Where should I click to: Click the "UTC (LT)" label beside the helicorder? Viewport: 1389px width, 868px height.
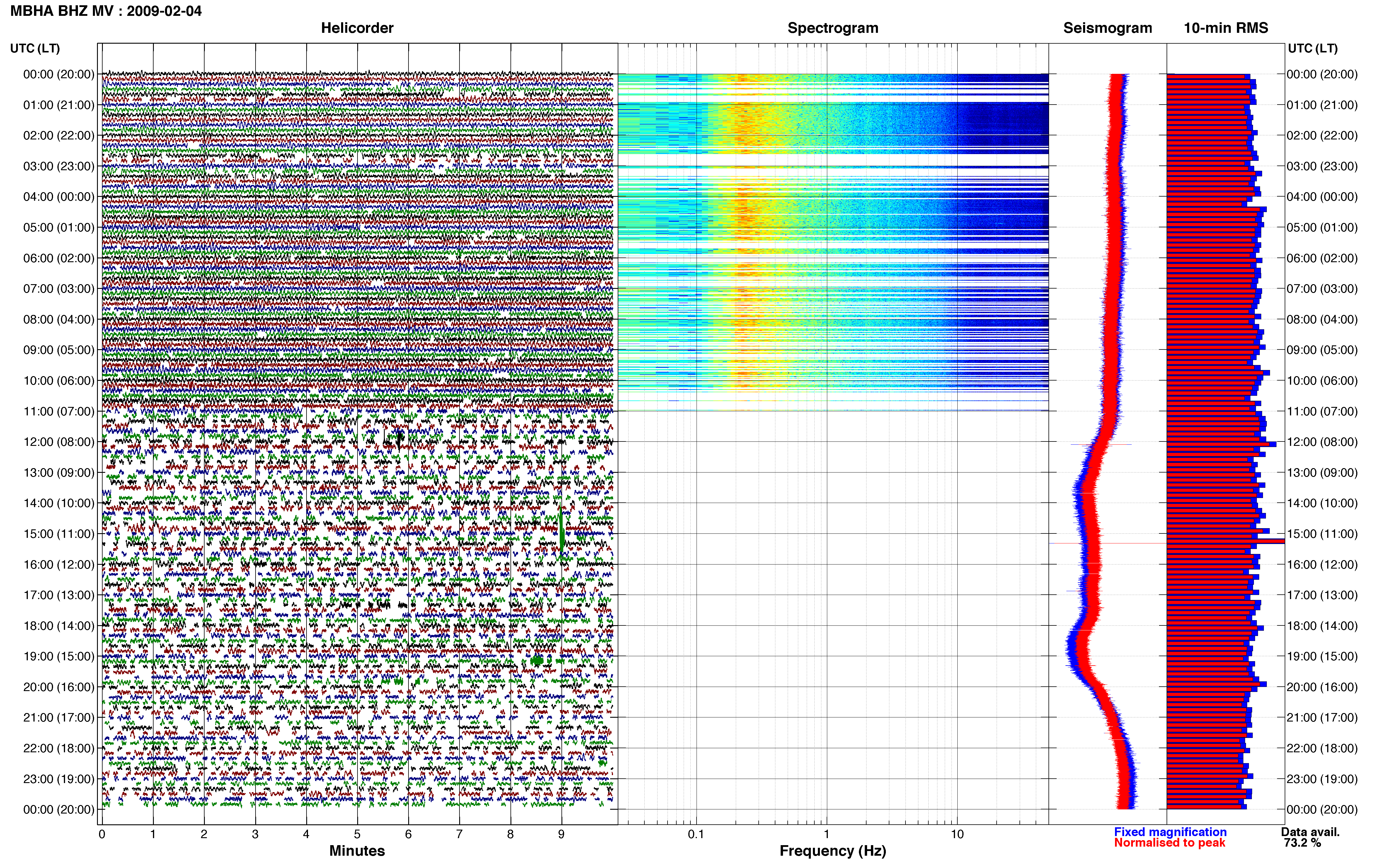tap(35, 48)
